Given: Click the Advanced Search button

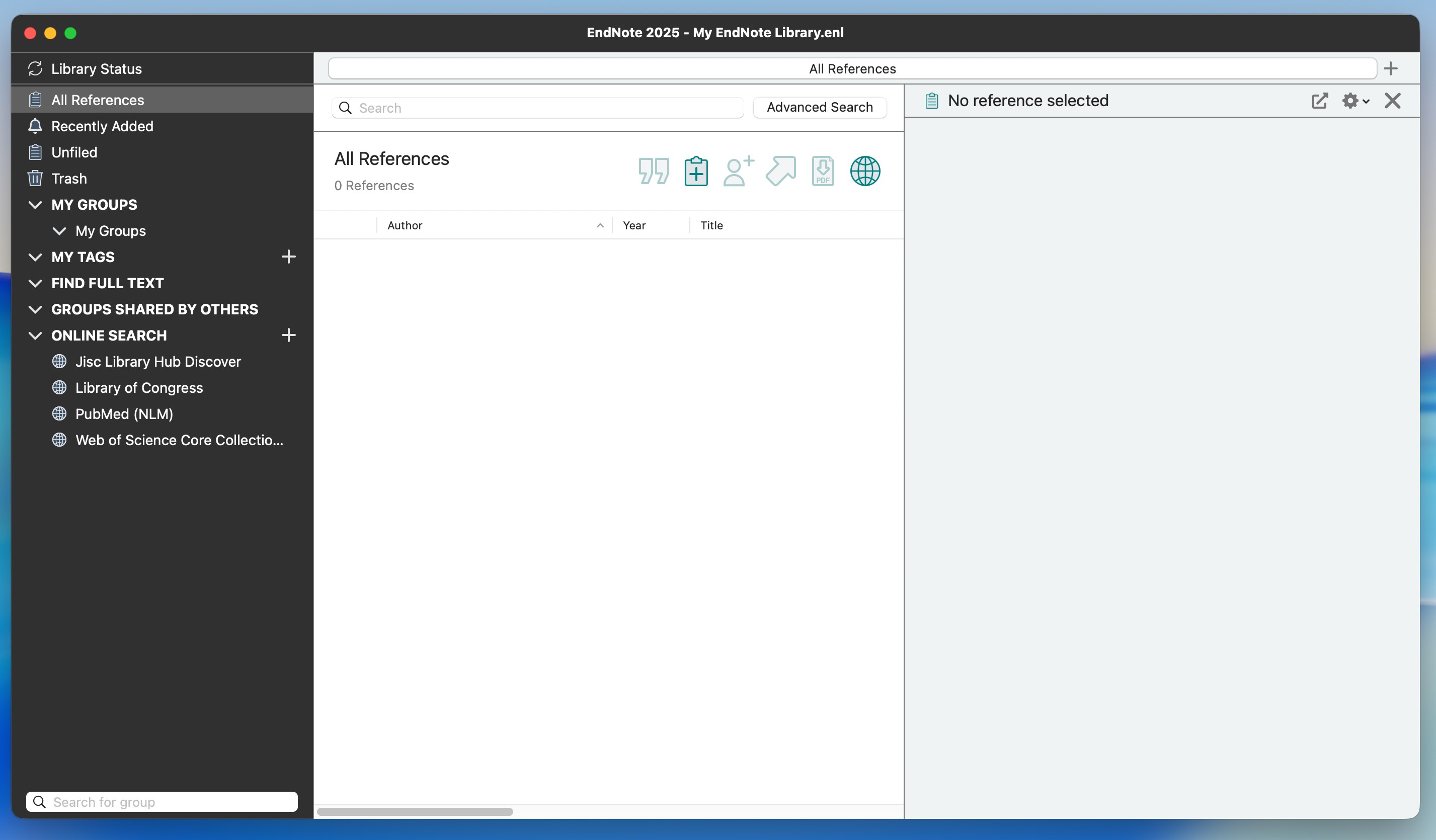Looking at the screenshot, I should coord(819,107).
